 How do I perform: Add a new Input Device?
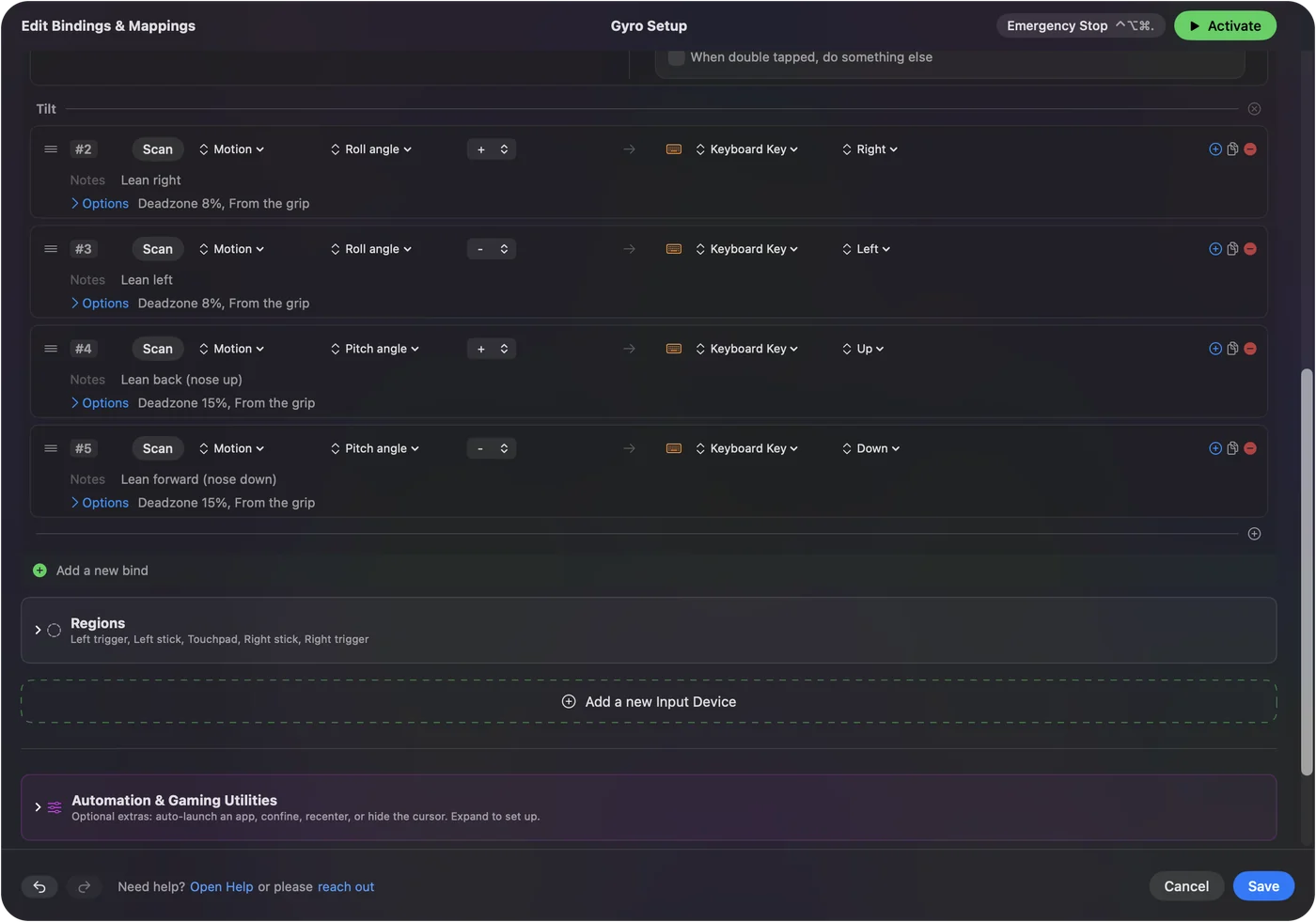(x=649, y=702)
